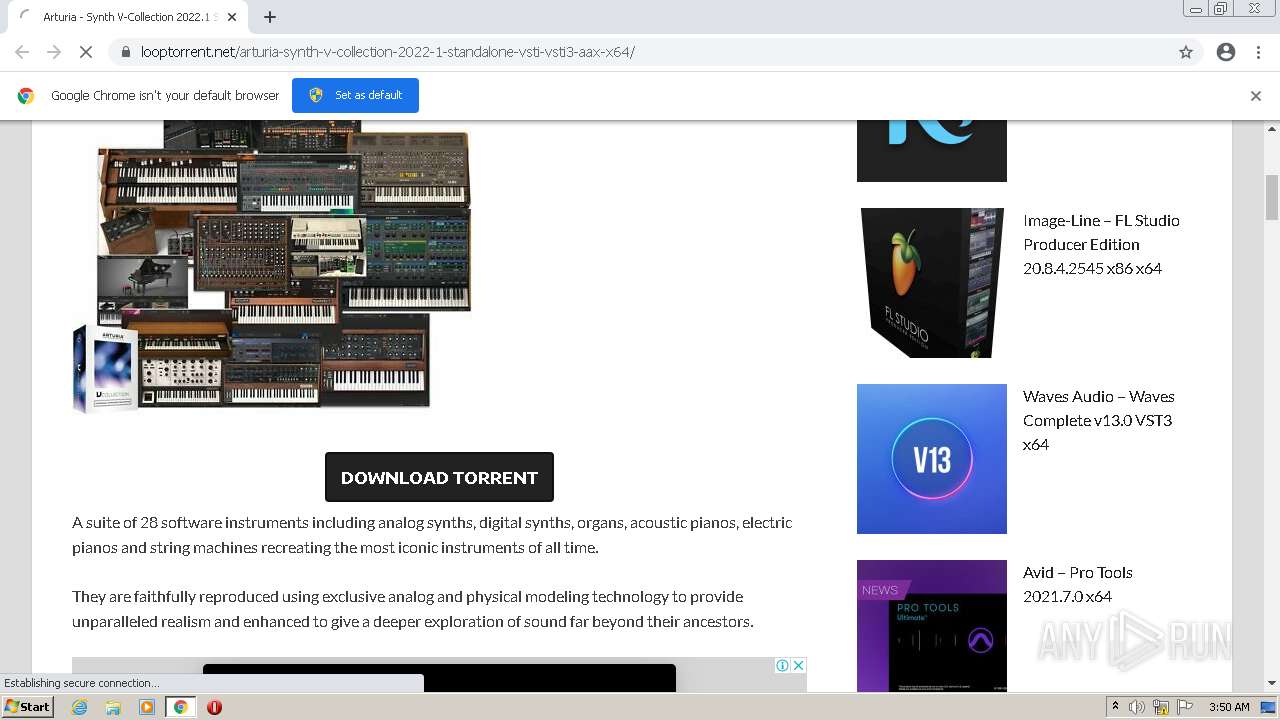Go forward to next page
Viewport: 1280px width, 720px height.
54,52
